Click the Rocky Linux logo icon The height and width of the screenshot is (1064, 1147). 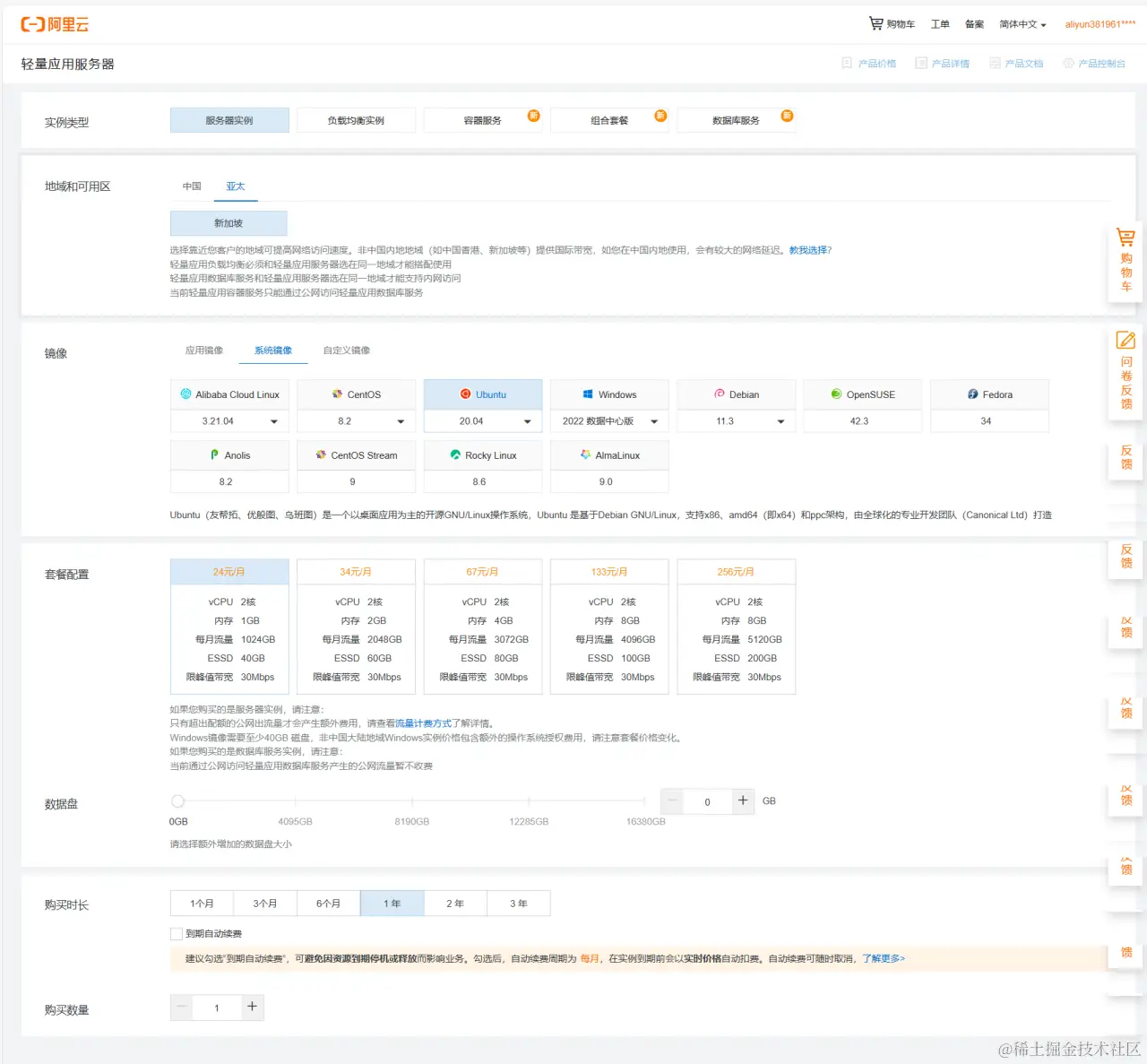[455, 454]
